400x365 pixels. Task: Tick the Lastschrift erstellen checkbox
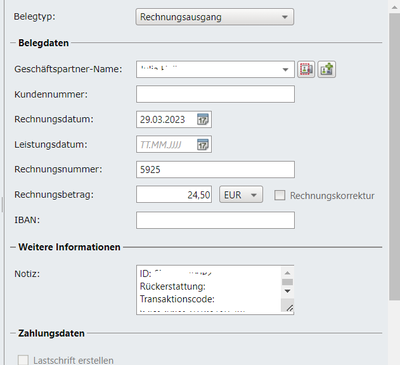click(x=23, y=360)
